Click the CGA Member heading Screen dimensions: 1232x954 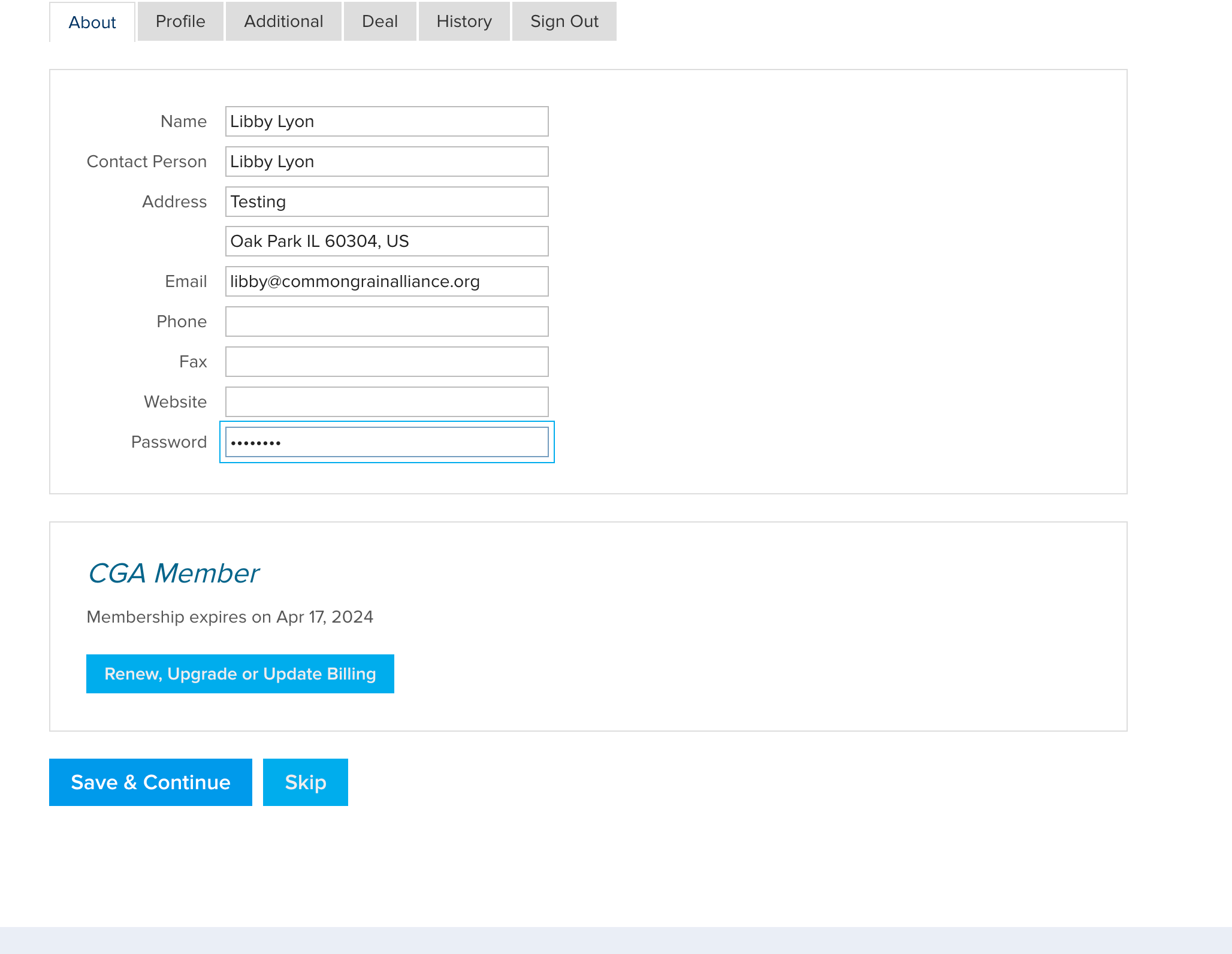pyautogui.click(x=174, y=573)
